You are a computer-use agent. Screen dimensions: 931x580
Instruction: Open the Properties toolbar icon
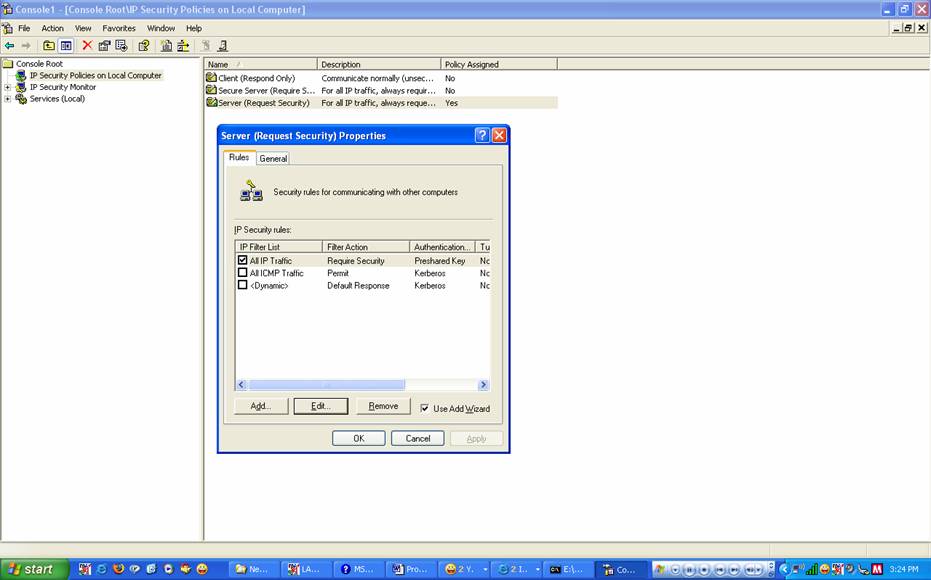pos(104,45)
